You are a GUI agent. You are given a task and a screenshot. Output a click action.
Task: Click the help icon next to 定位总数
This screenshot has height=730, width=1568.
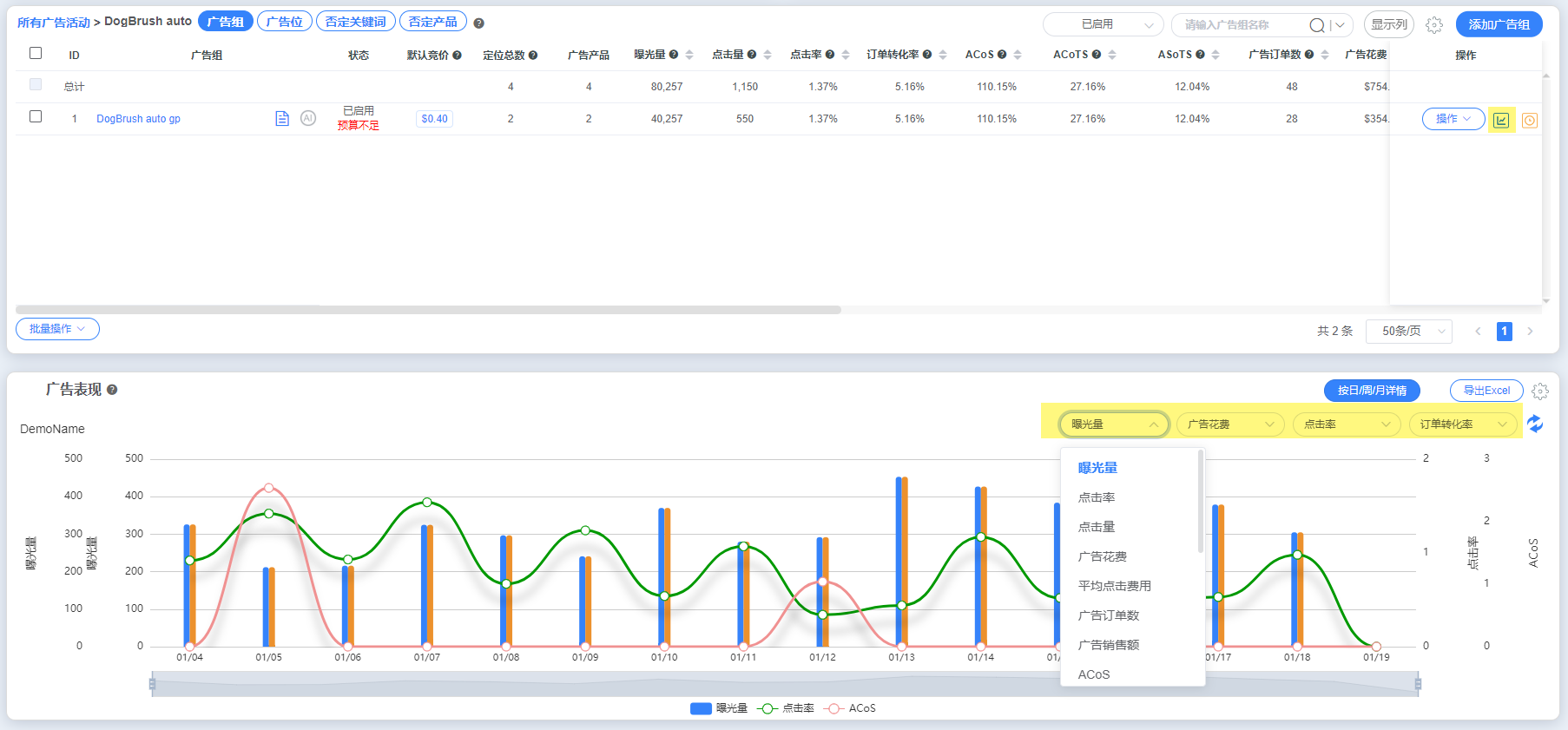pos(533,55)
